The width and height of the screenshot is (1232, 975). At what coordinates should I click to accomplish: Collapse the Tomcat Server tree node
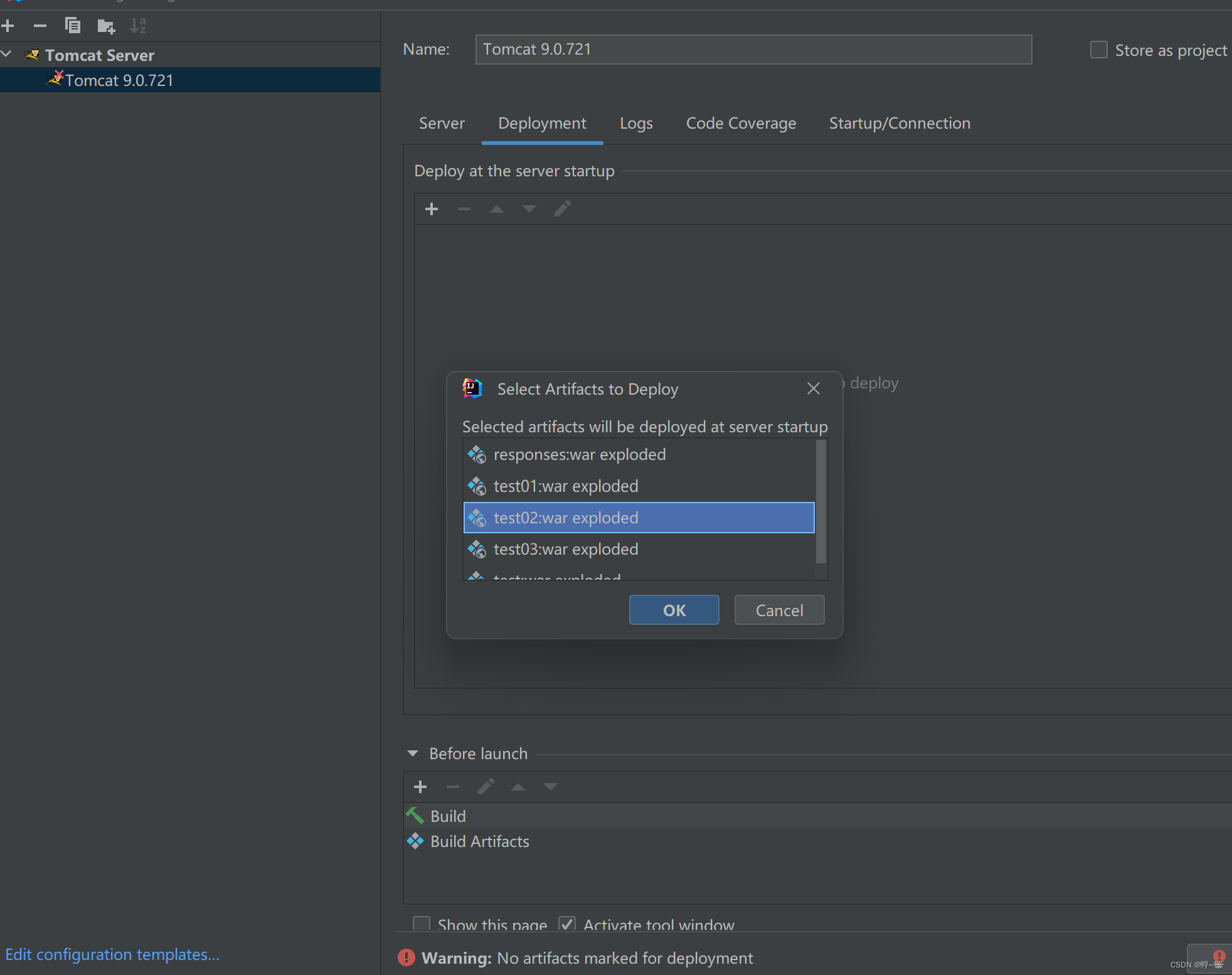(x=7, y=55)
